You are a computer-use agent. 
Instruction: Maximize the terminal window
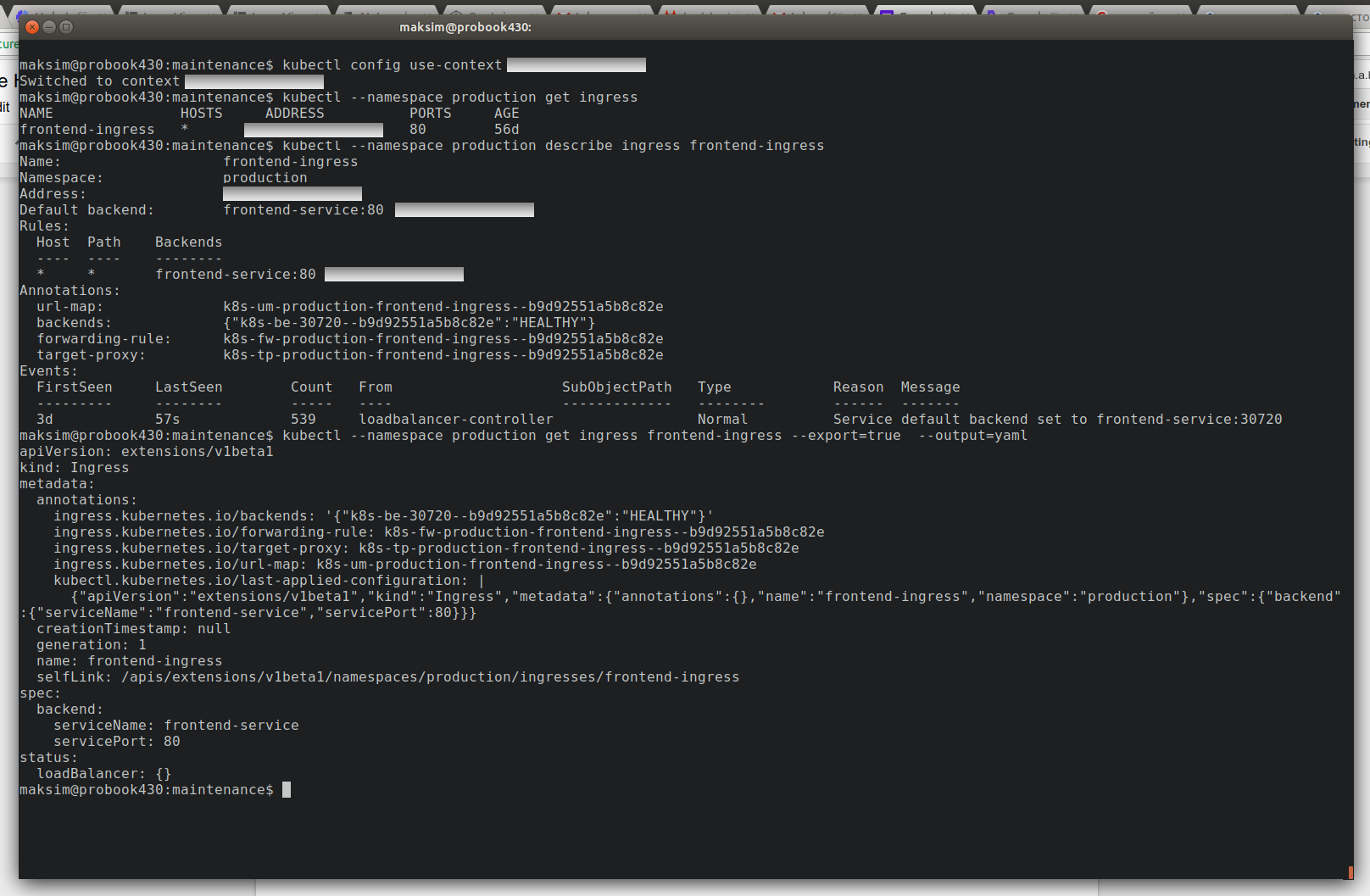(x=66, y=27)
